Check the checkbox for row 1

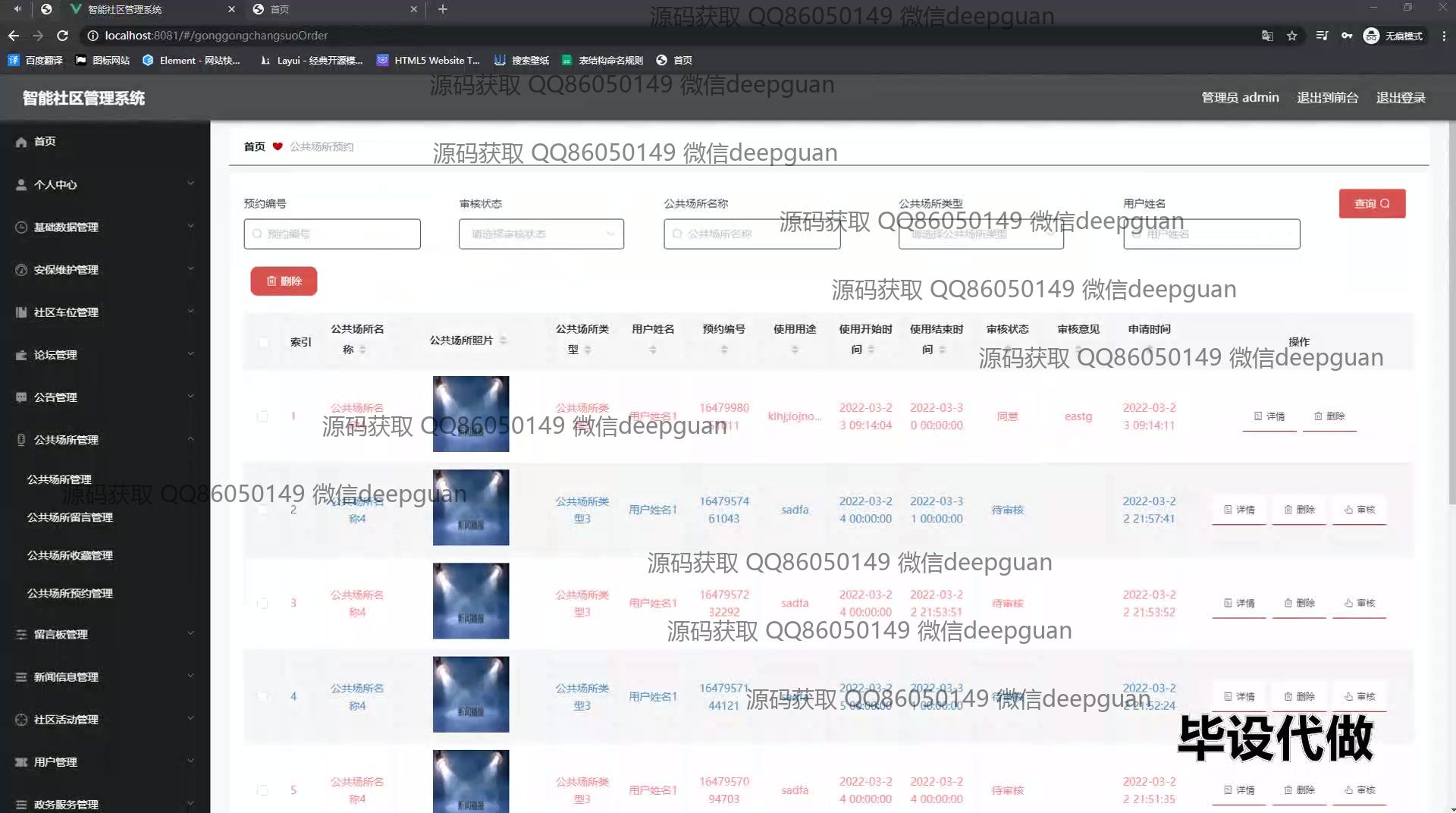(262, 416)
